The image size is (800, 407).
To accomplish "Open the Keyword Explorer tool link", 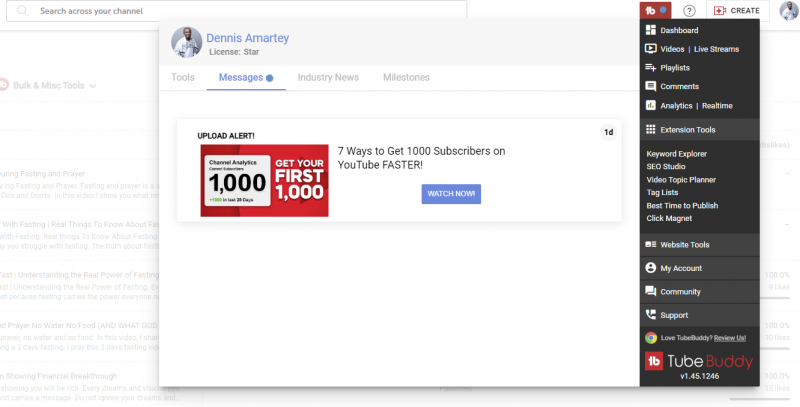I will click(676, 154).
